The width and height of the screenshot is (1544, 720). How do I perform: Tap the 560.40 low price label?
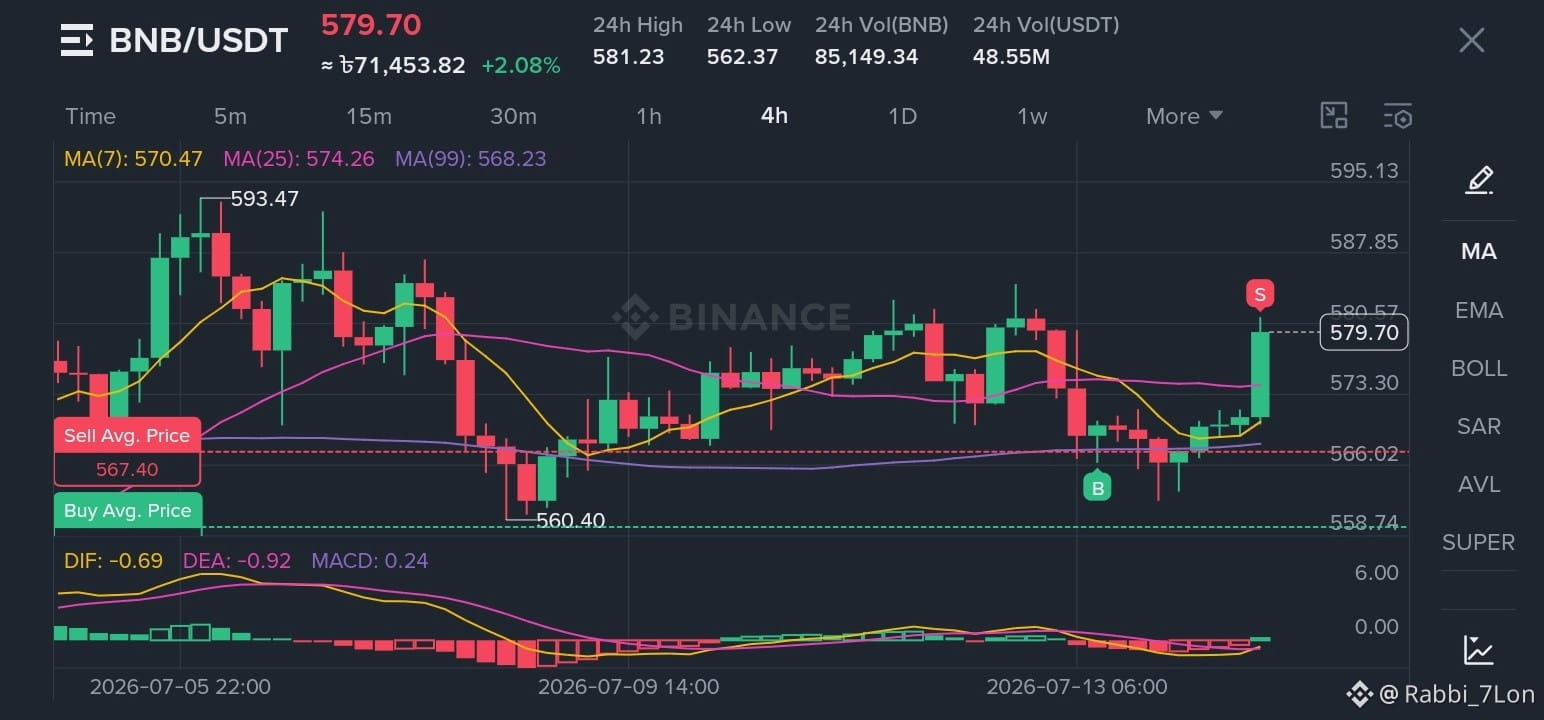pyautogui.click(x=571, y=520)
